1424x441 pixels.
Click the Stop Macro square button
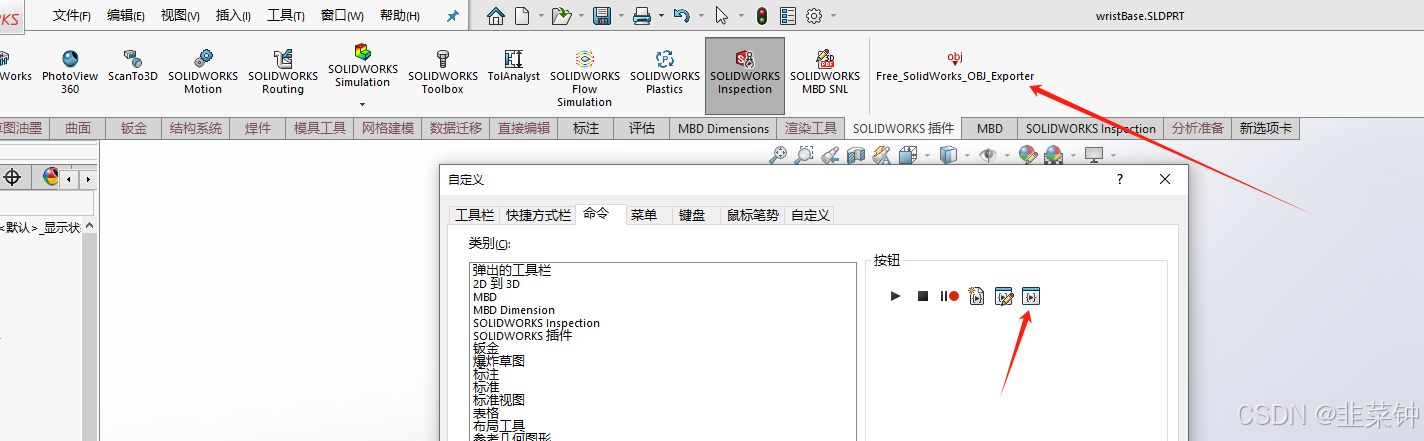pos(923,296)
